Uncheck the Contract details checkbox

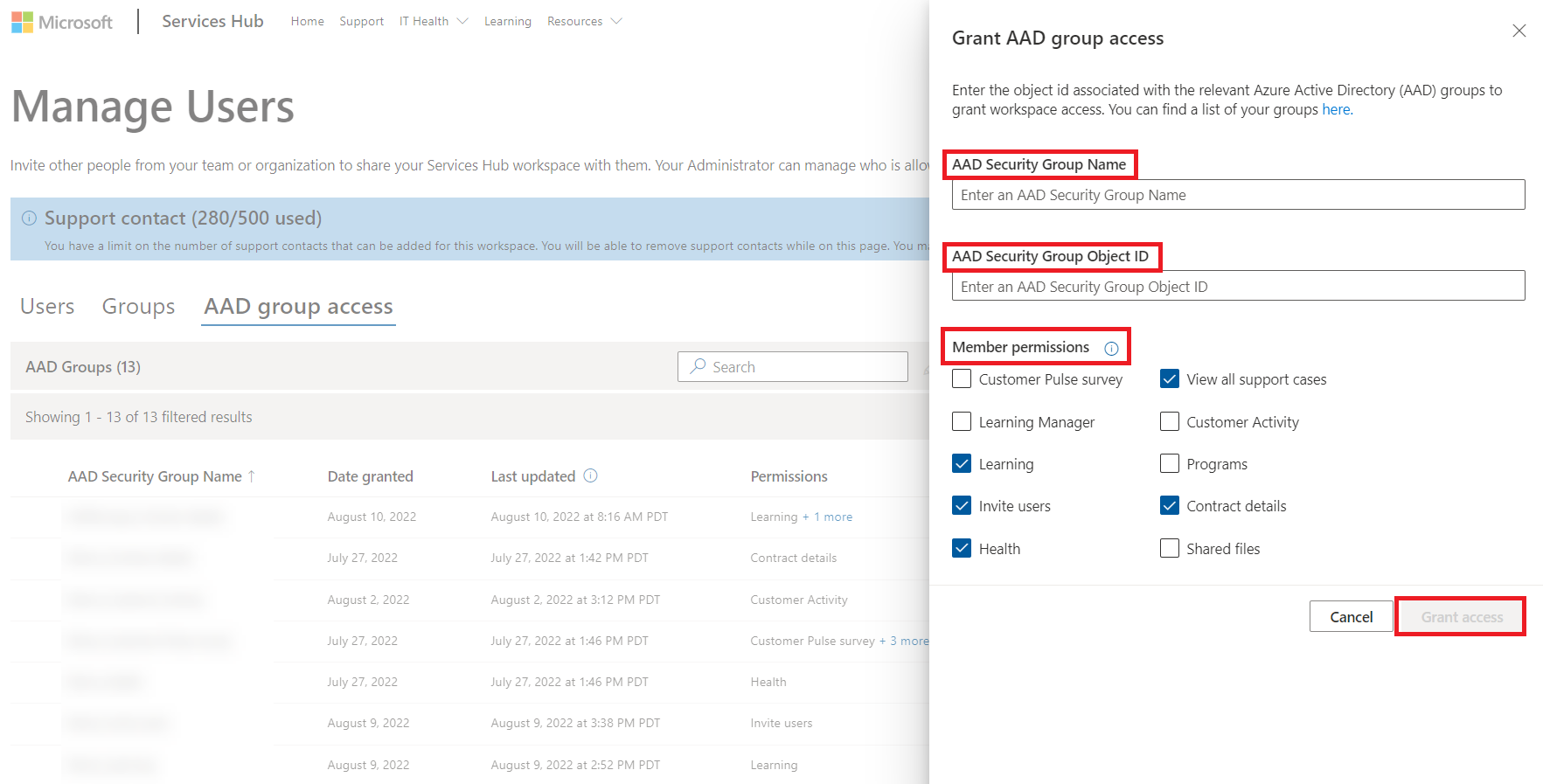tap(1170, 505)
